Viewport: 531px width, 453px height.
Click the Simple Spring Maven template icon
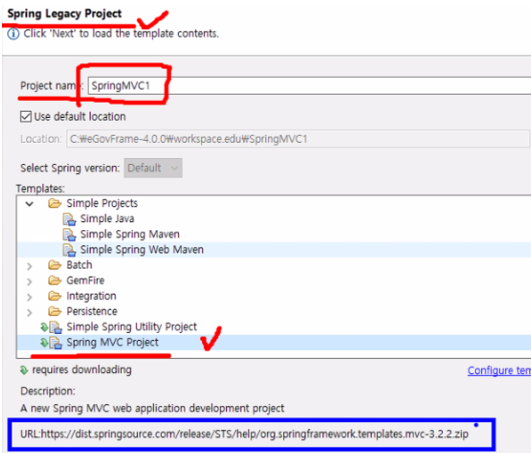click(x=69, y=234)
